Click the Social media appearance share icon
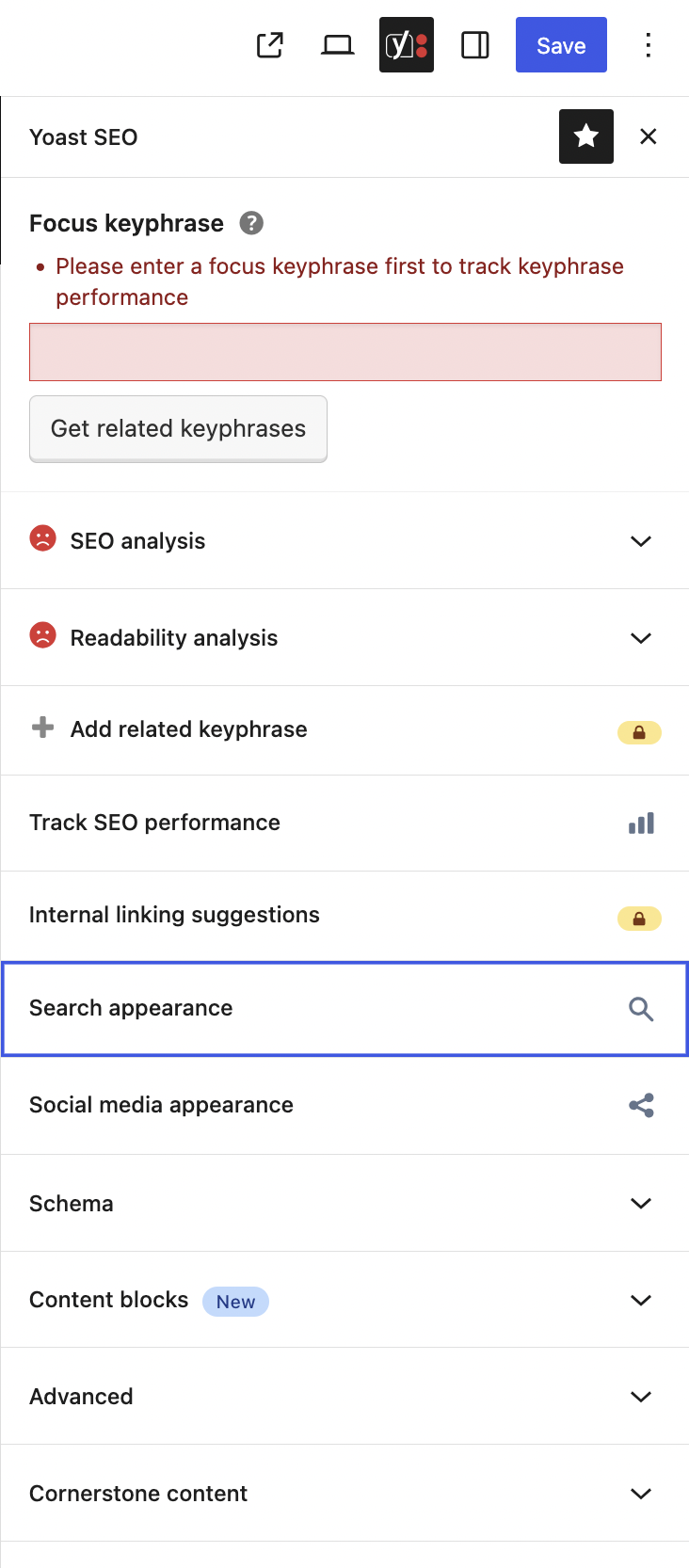This screenshot has width=689, height=1568. pyautogui.click(x=641, y=1105)
